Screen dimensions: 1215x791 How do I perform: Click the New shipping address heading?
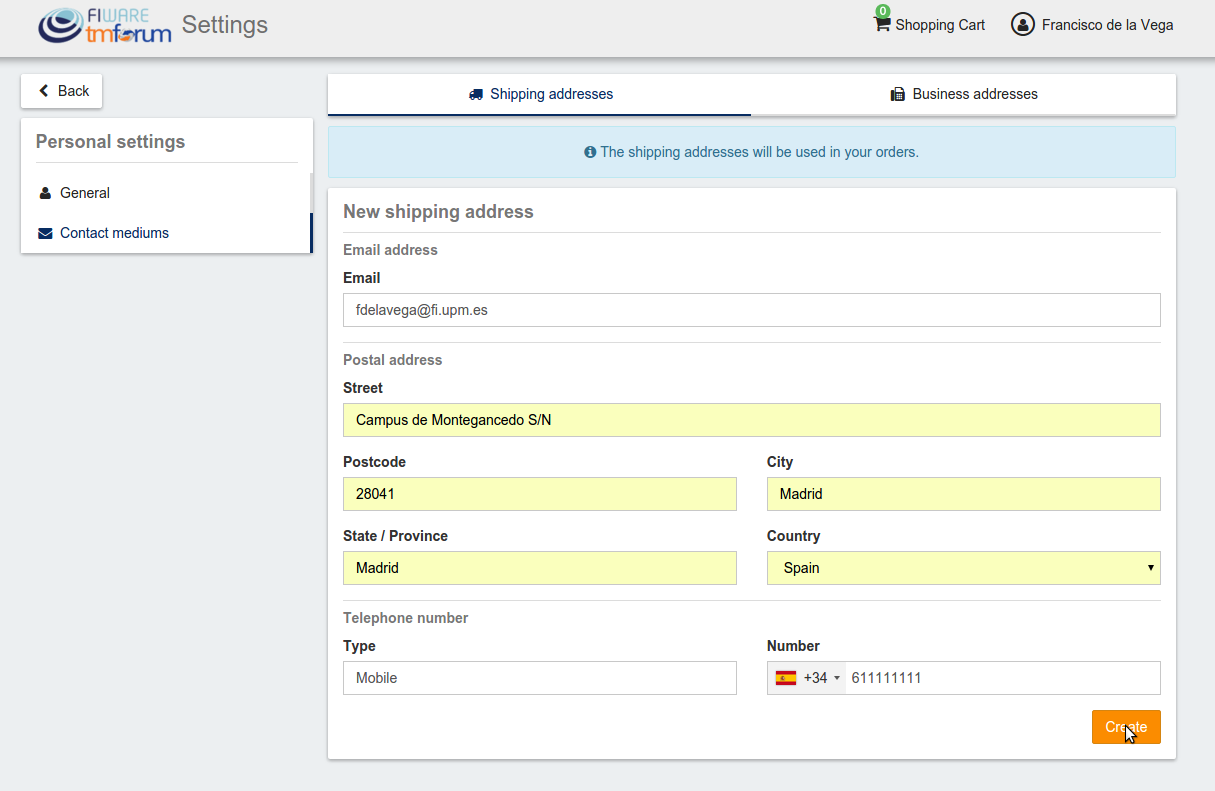click(438, 212)
